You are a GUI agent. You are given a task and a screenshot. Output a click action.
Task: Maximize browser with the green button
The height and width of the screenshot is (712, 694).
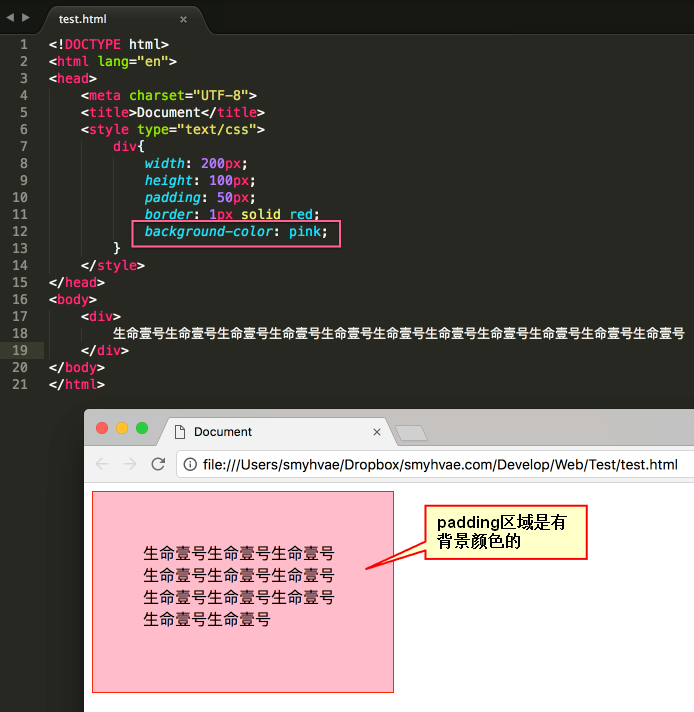tap(142, 428)
